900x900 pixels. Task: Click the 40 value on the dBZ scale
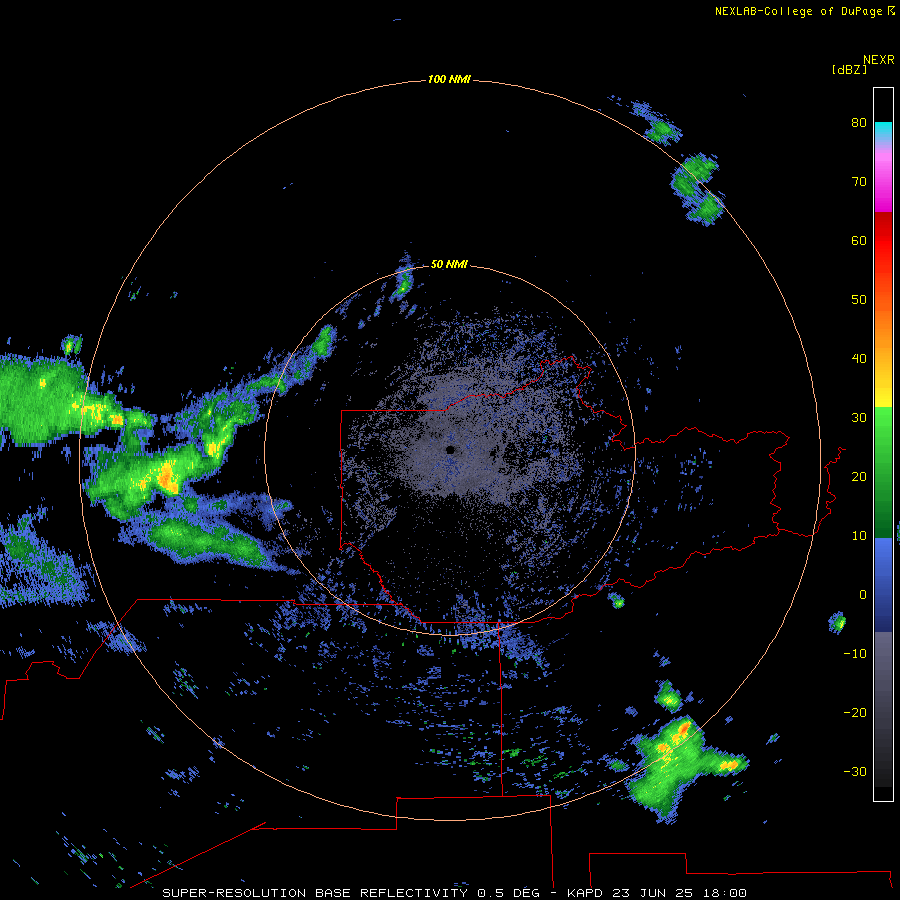[859, 359]
